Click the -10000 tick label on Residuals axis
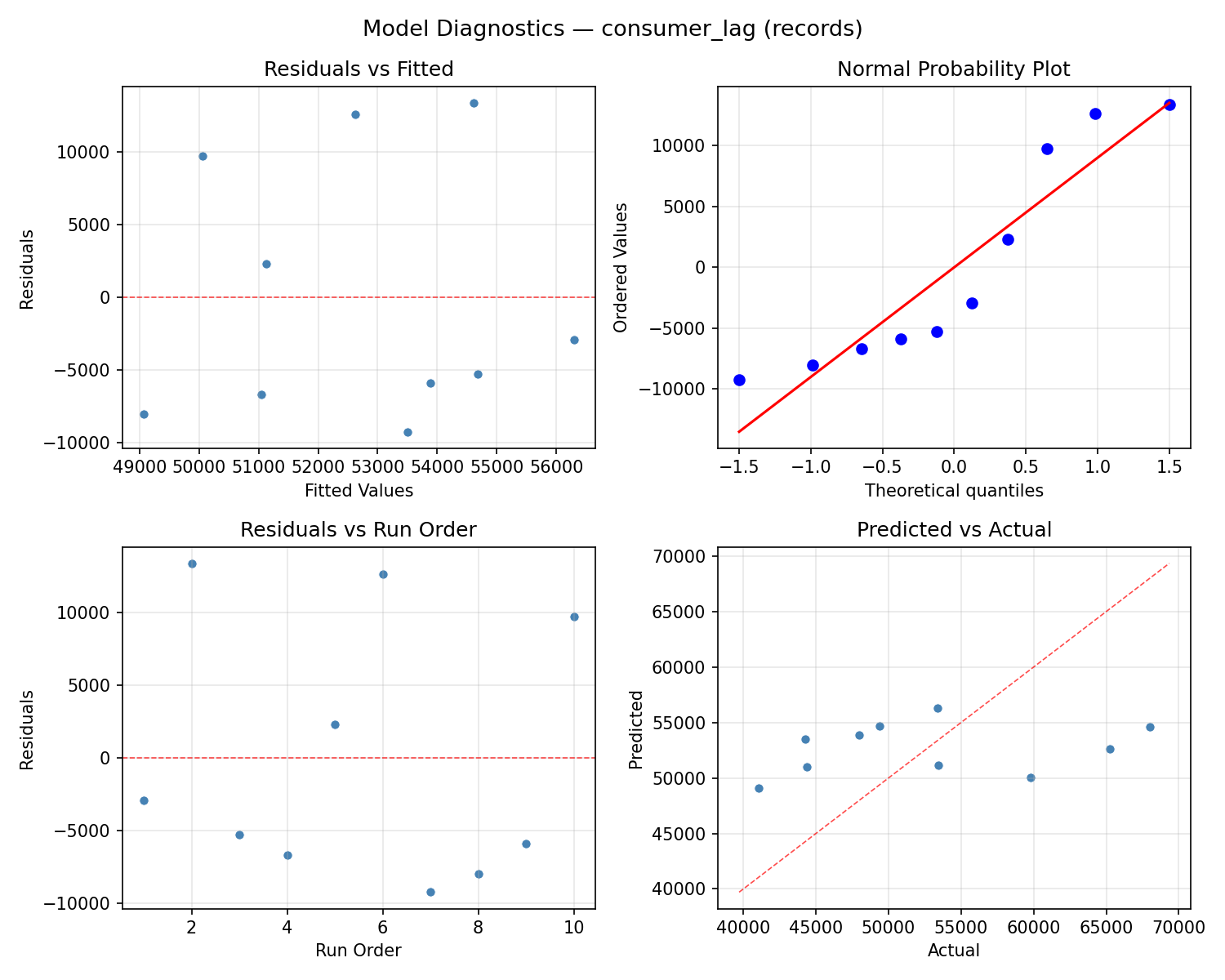 [x=76, y=441]
